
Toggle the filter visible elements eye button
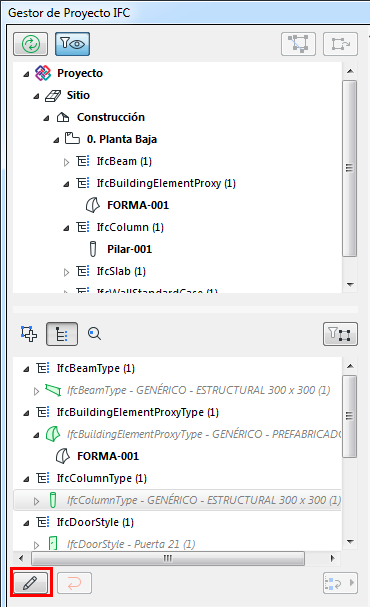coord(73,44)
